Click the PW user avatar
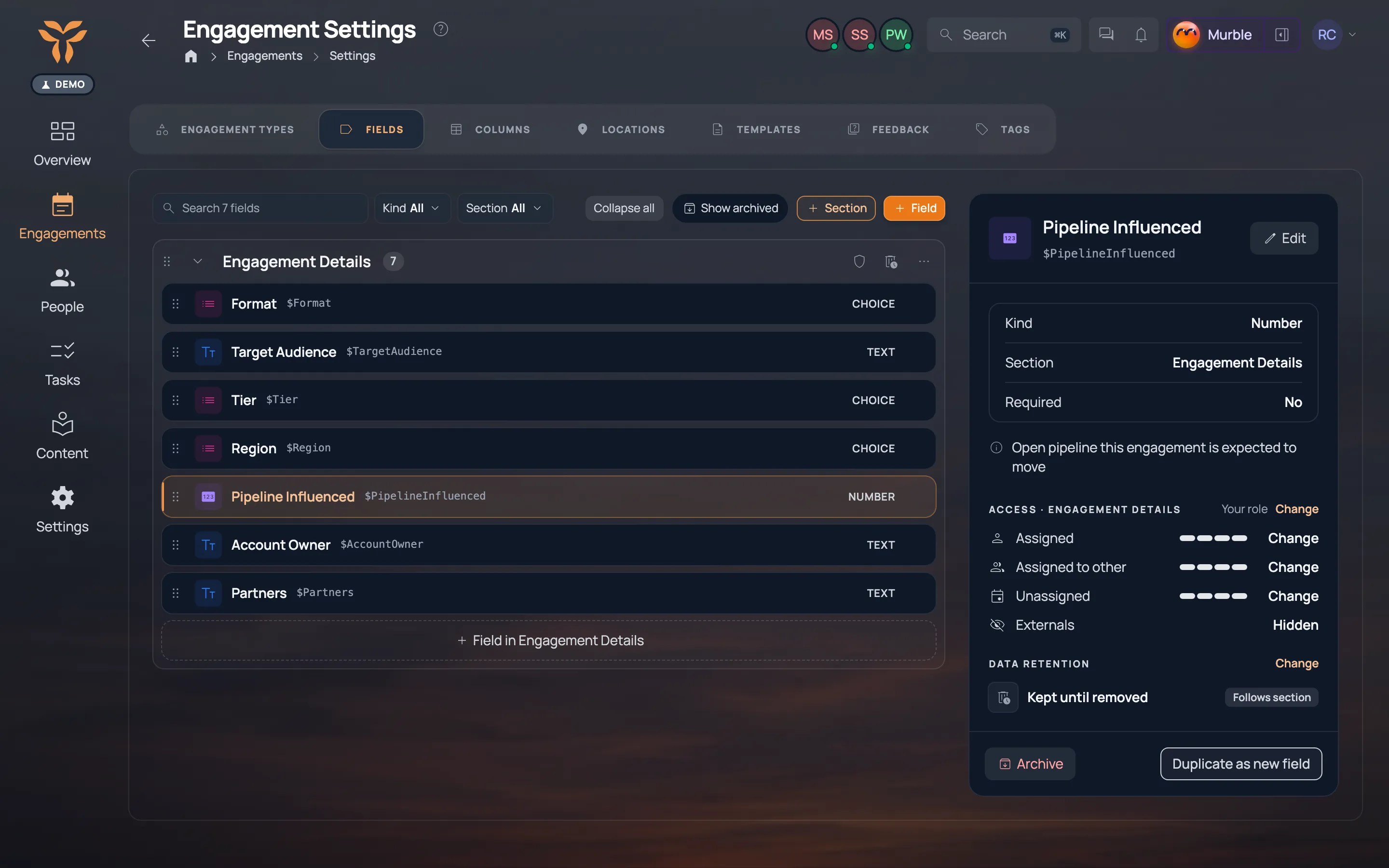This screenshot has width=1389, height=868. [896, 34]
